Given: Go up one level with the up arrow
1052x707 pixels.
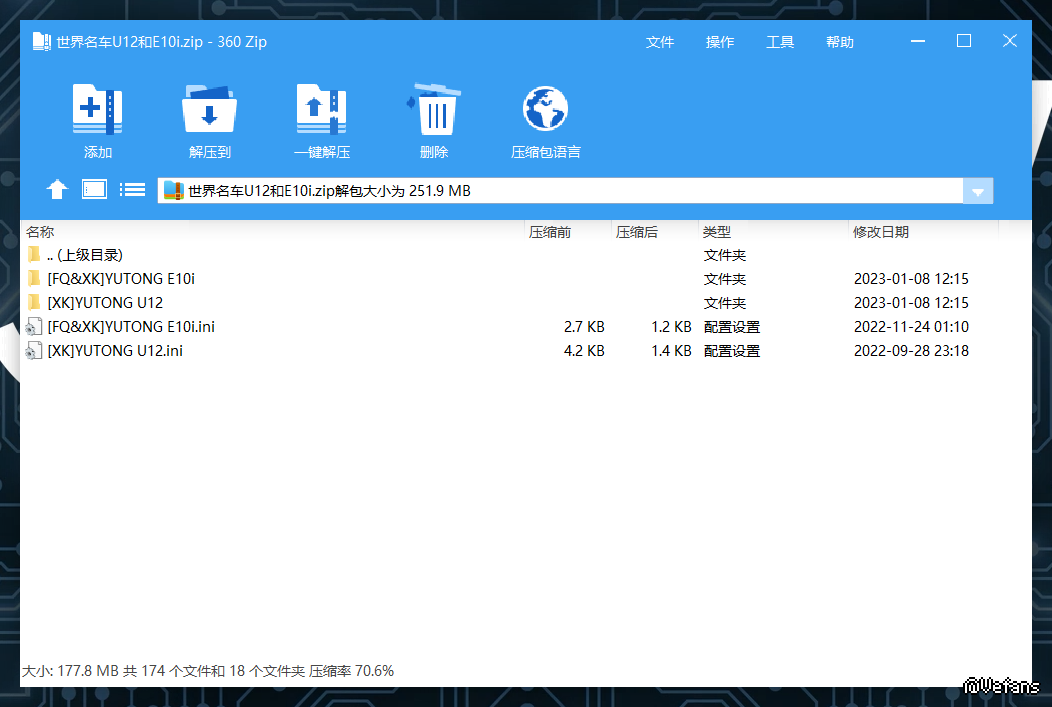Looking at the screenshot, I should tap(57, 190).
